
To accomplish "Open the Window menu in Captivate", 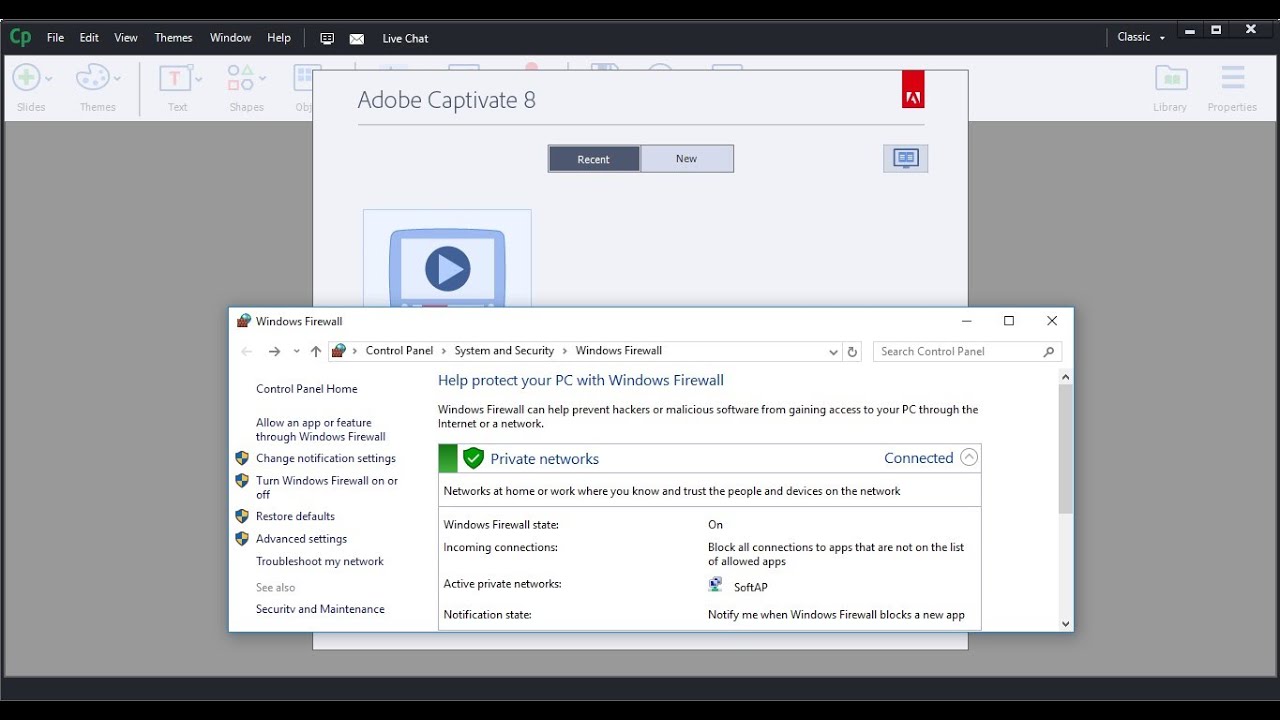I will pos(230,38).
